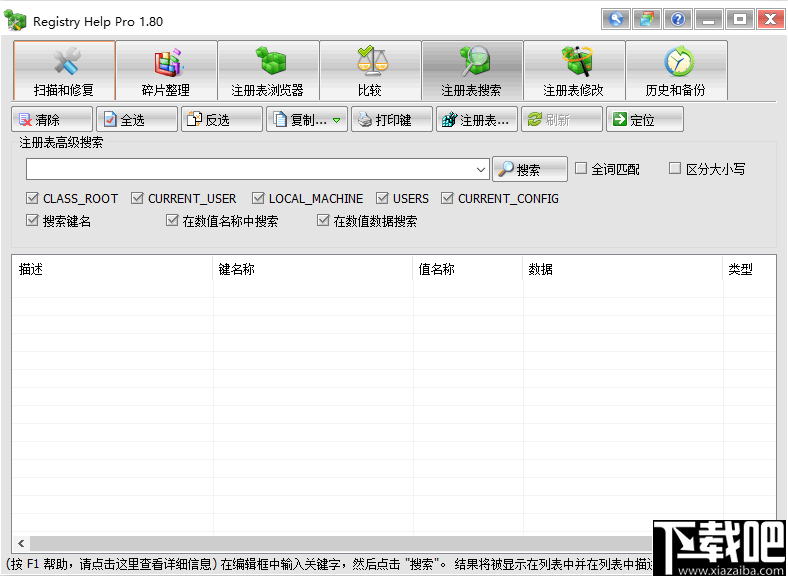The width and height of the screenshot is (788, 576).
Task: Open the 注册表修改 registry tweak tab
Action: pyautogui.click(x=574, y=70)
